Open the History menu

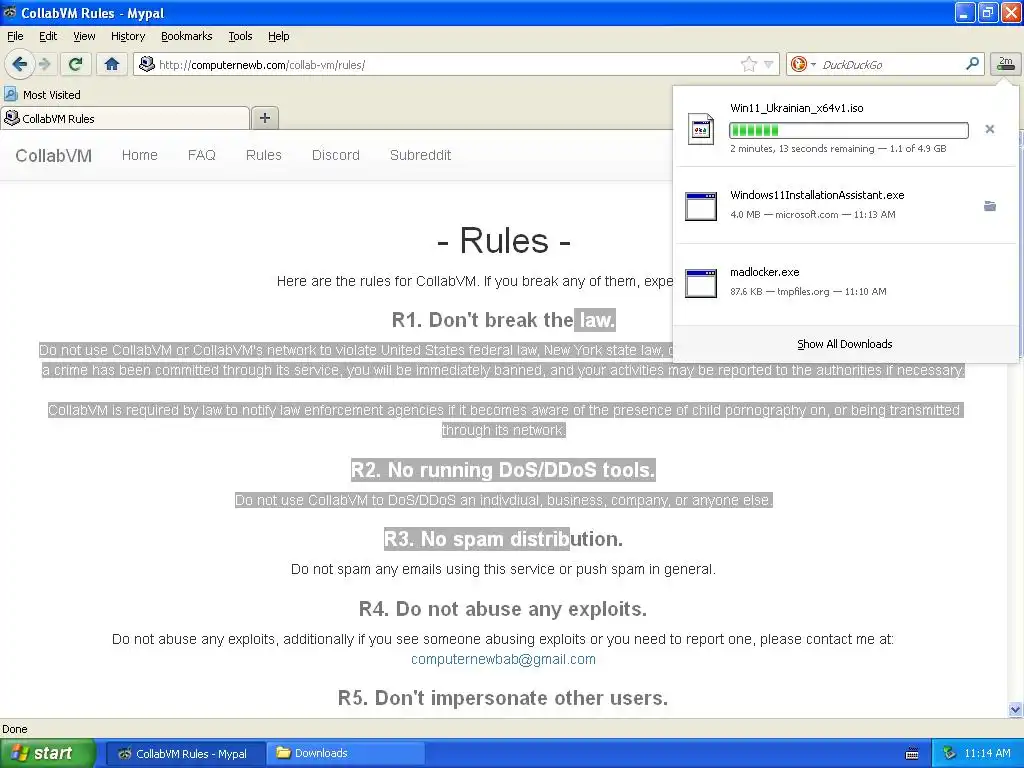128,36
